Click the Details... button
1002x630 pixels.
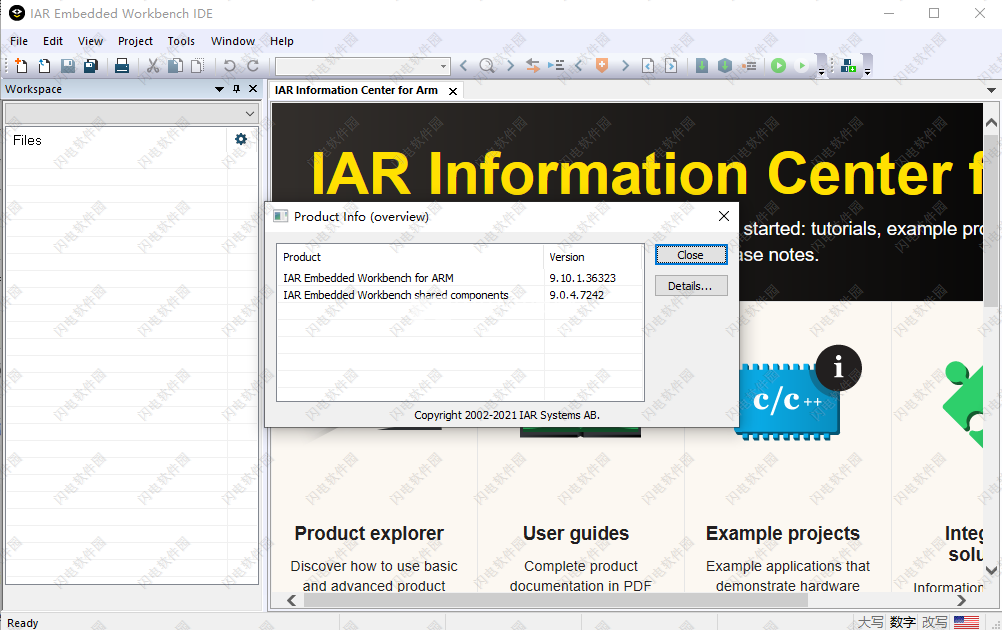pyautogui.click(x=691, y=286)
